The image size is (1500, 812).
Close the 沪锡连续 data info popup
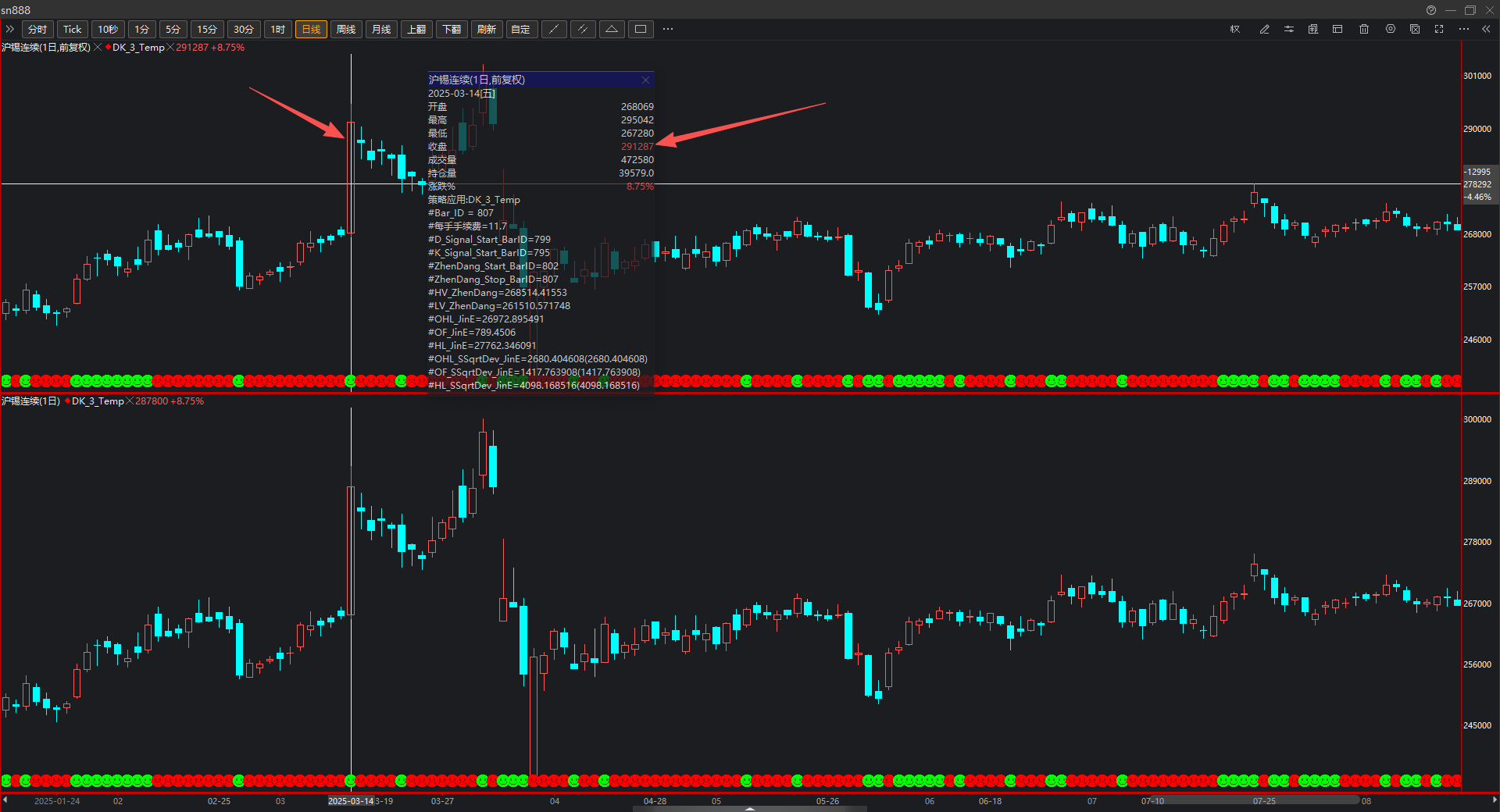click(x=645, y=80)
